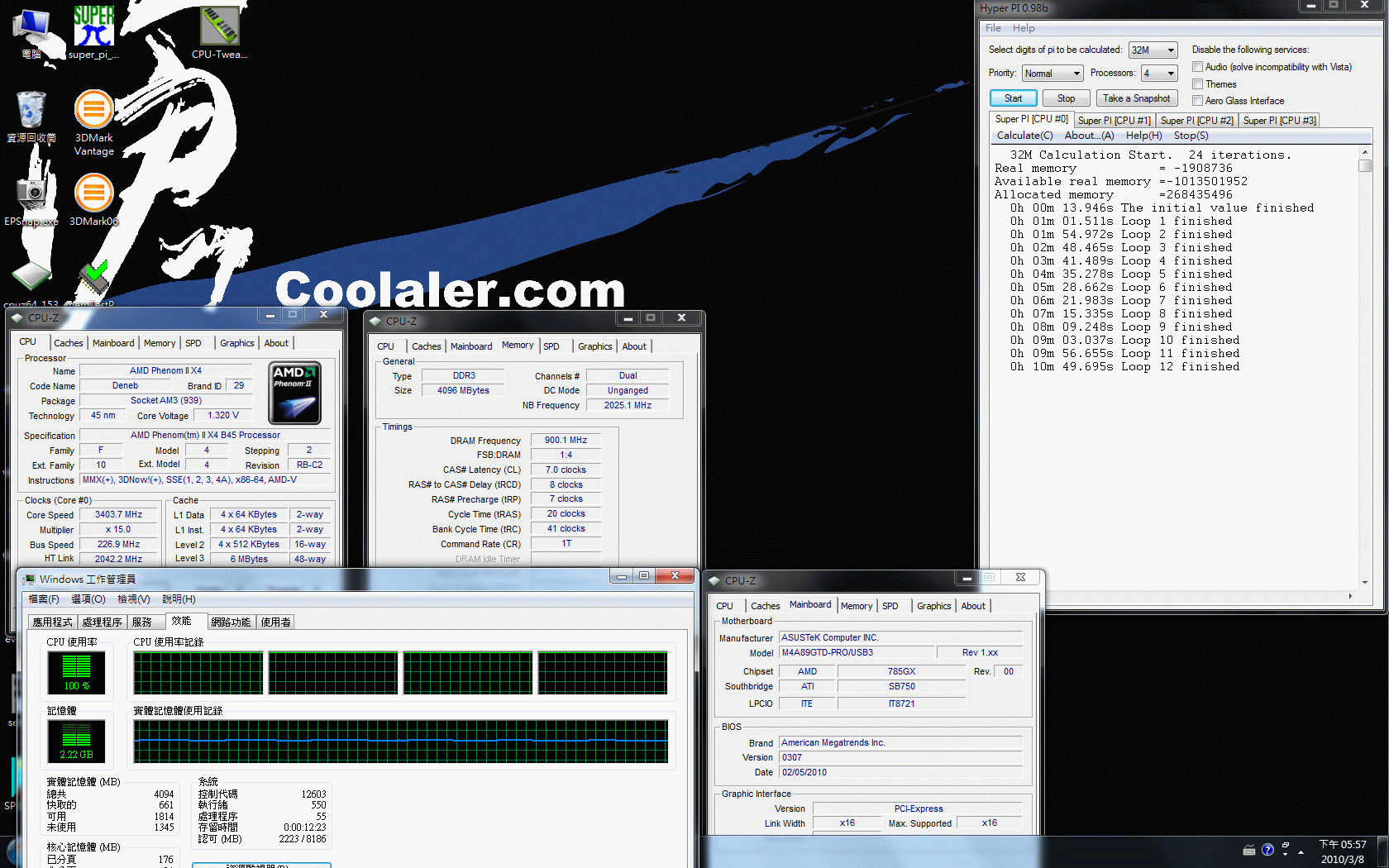Open About tab in CPU-Z Mainboard window

973,606
